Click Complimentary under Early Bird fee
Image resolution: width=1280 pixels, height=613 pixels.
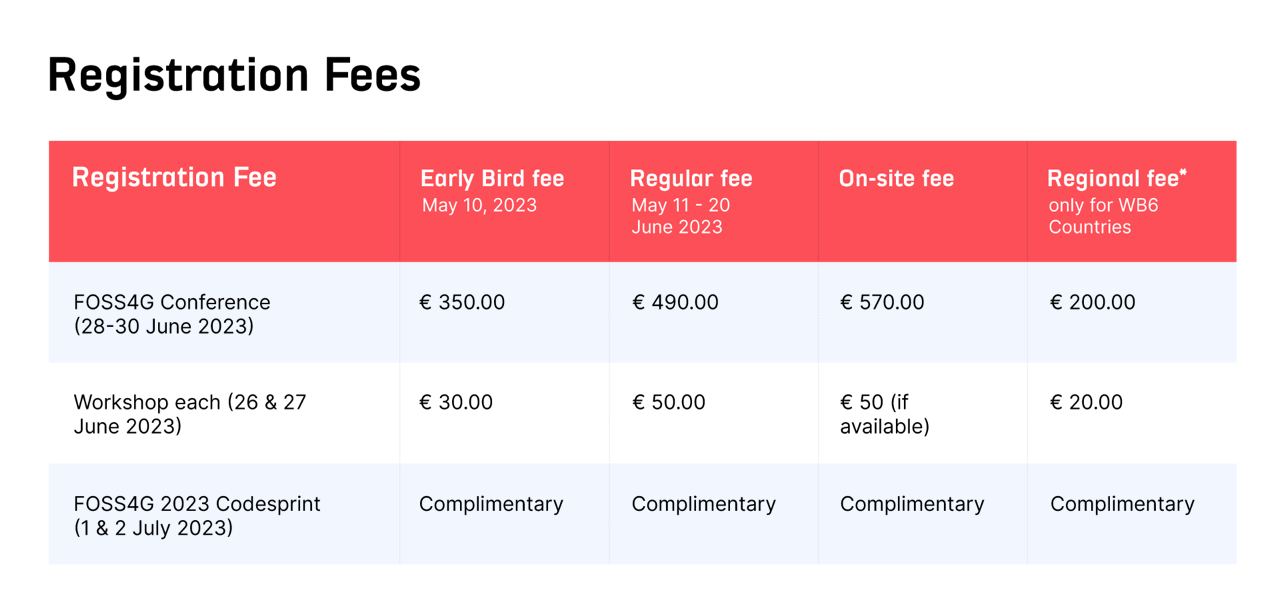491,504
